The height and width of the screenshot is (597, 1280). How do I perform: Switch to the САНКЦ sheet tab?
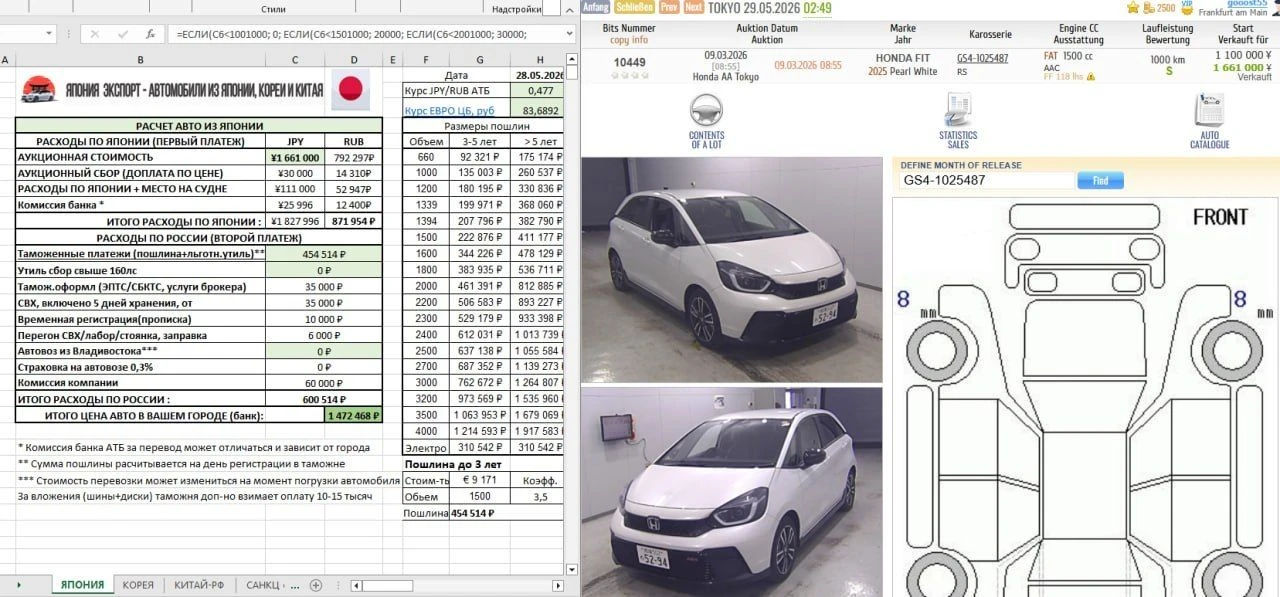coord(263,585)
